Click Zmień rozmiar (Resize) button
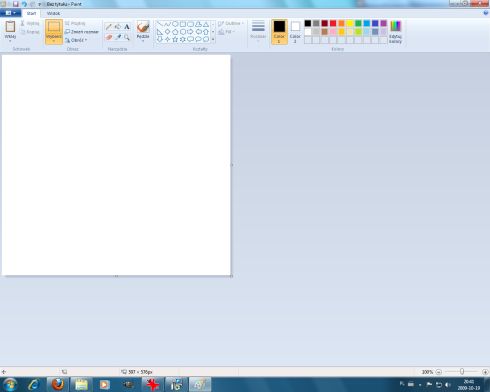Image resolution: width=490 pixels, height=392 pixels. pyautogui.click(x=82, y=32)
